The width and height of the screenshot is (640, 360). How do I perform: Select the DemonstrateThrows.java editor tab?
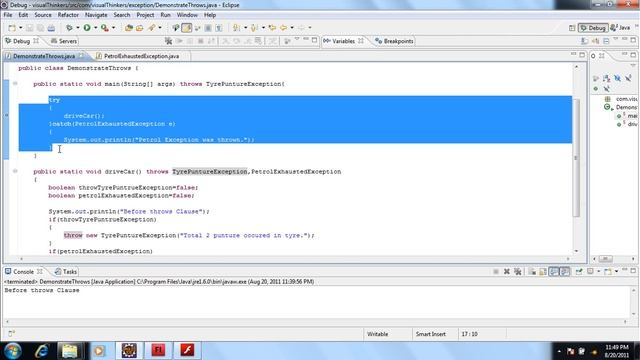click(44, 56)
